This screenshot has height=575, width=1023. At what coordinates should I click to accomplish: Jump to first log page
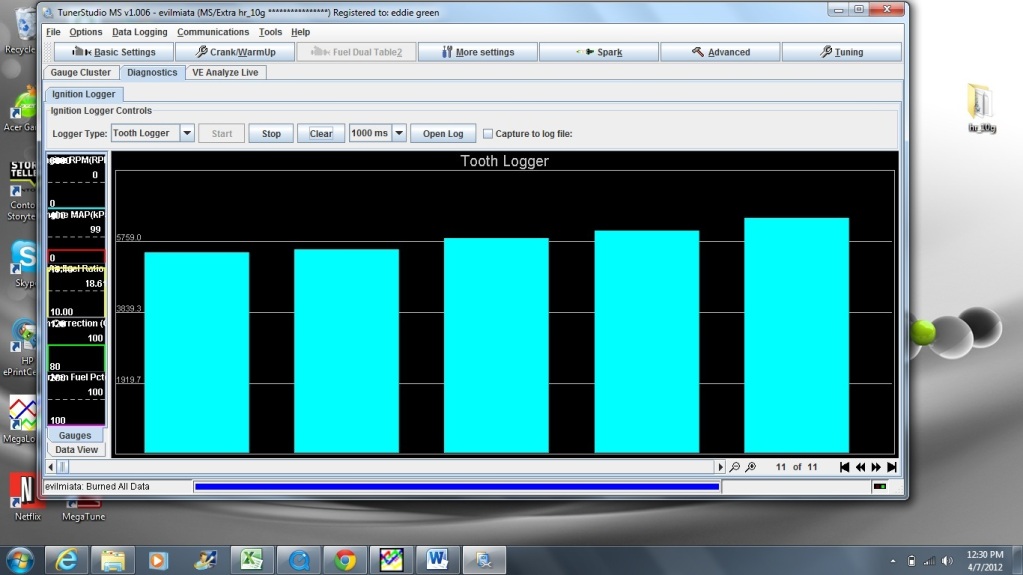coord(844,467)
